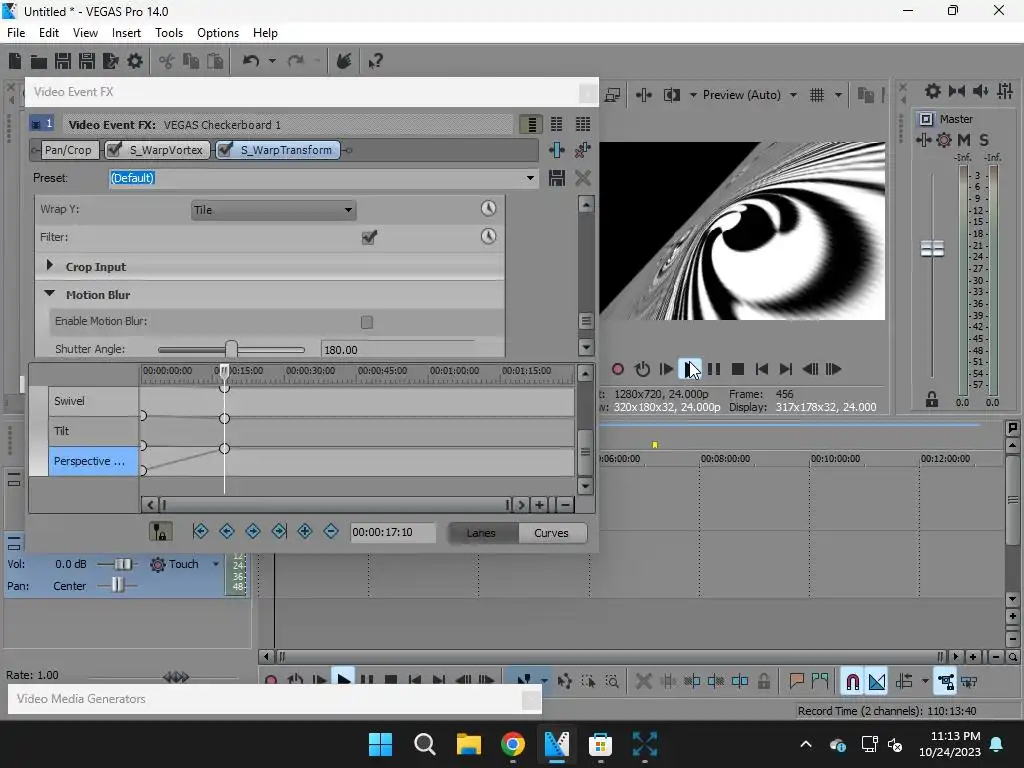The width and height of the screenshot is (1024, 768).
Task: Open the undo history dropdown arrow
Action: tap(272, 61)
